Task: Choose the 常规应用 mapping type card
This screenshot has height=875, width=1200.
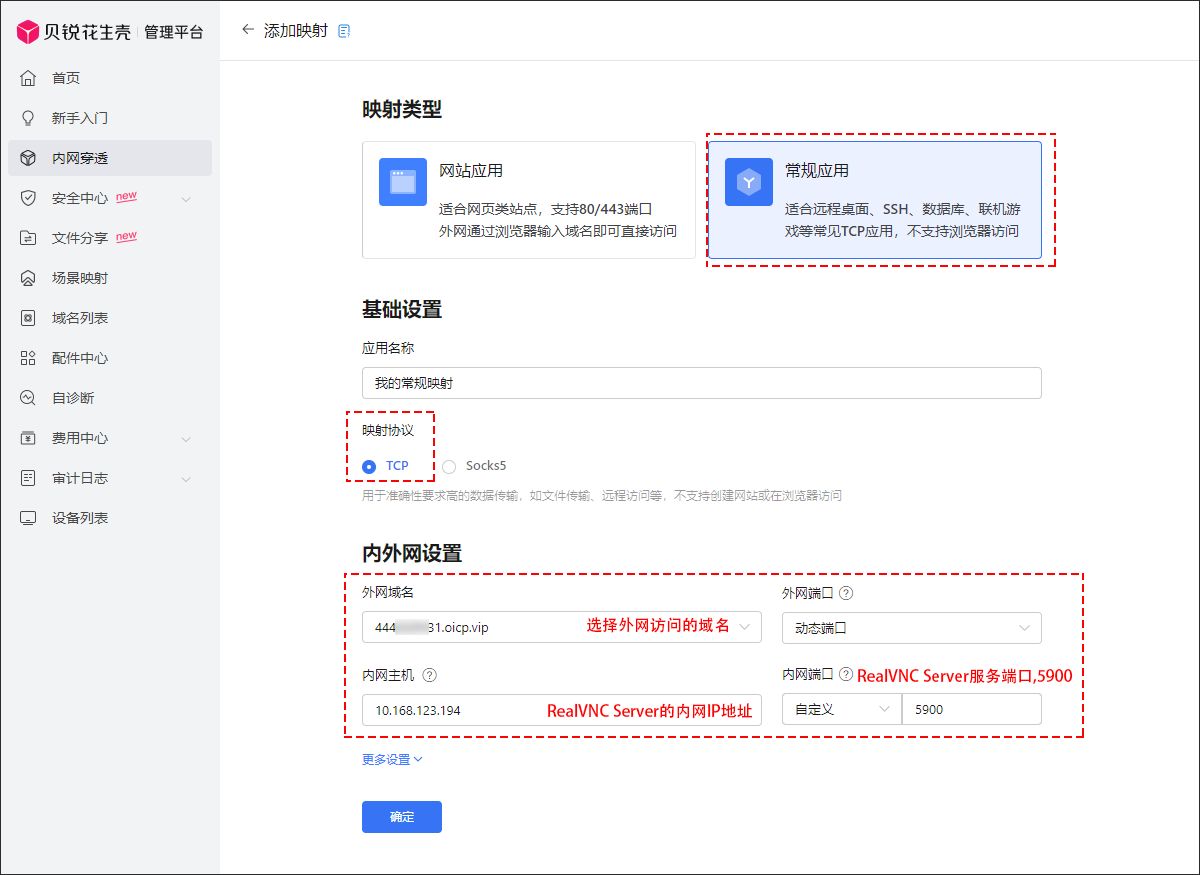Action: (875, 200)
